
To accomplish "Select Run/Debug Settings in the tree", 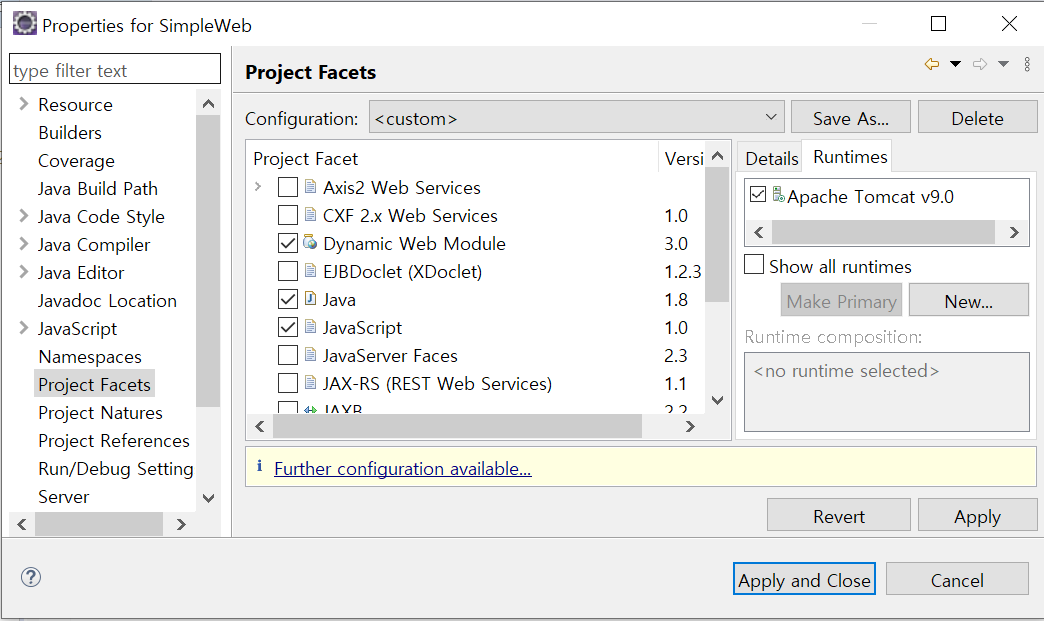I will (116, 468).
